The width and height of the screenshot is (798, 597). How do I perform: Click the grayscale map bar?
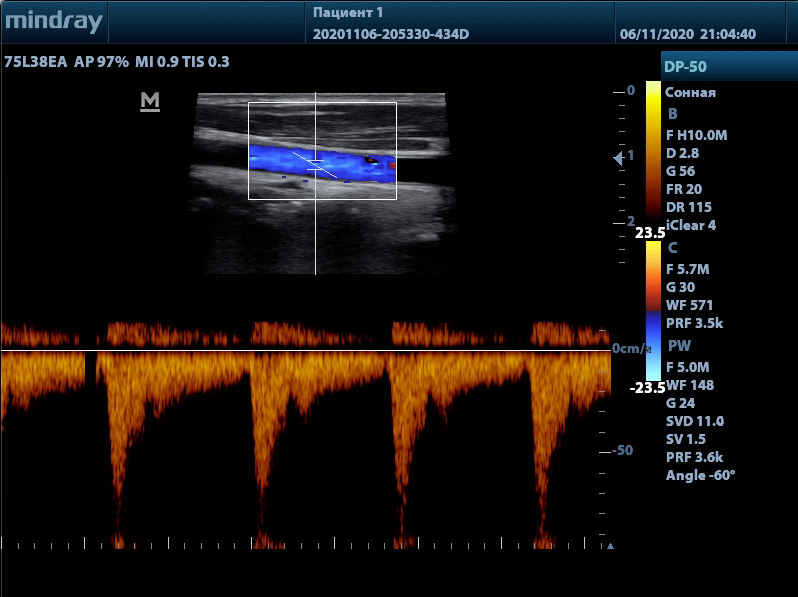(652, 150)
